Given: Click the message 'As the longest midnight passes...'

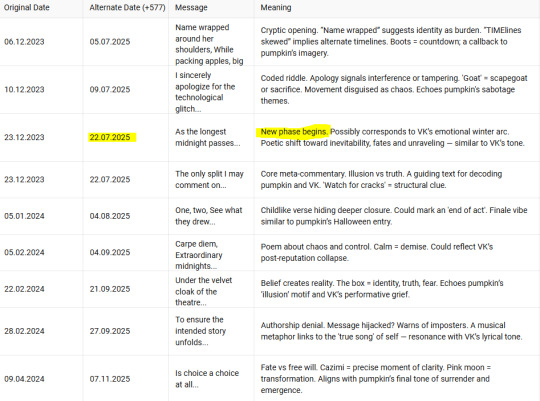Looking at the screenshot, I should (208, 137).
